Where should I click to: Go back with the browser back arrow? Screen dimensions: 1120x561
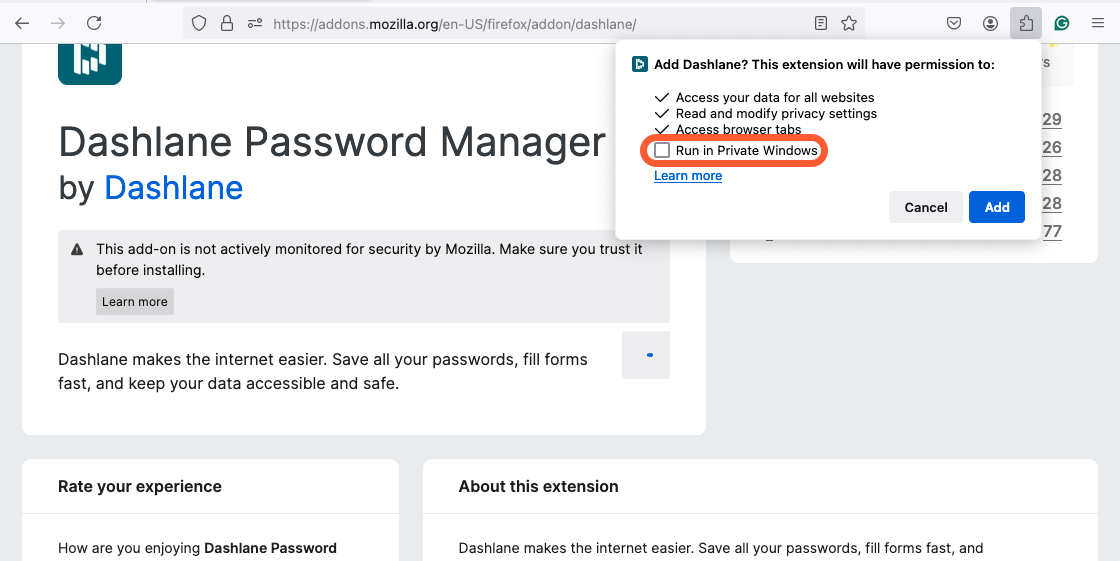pos(22,24)
